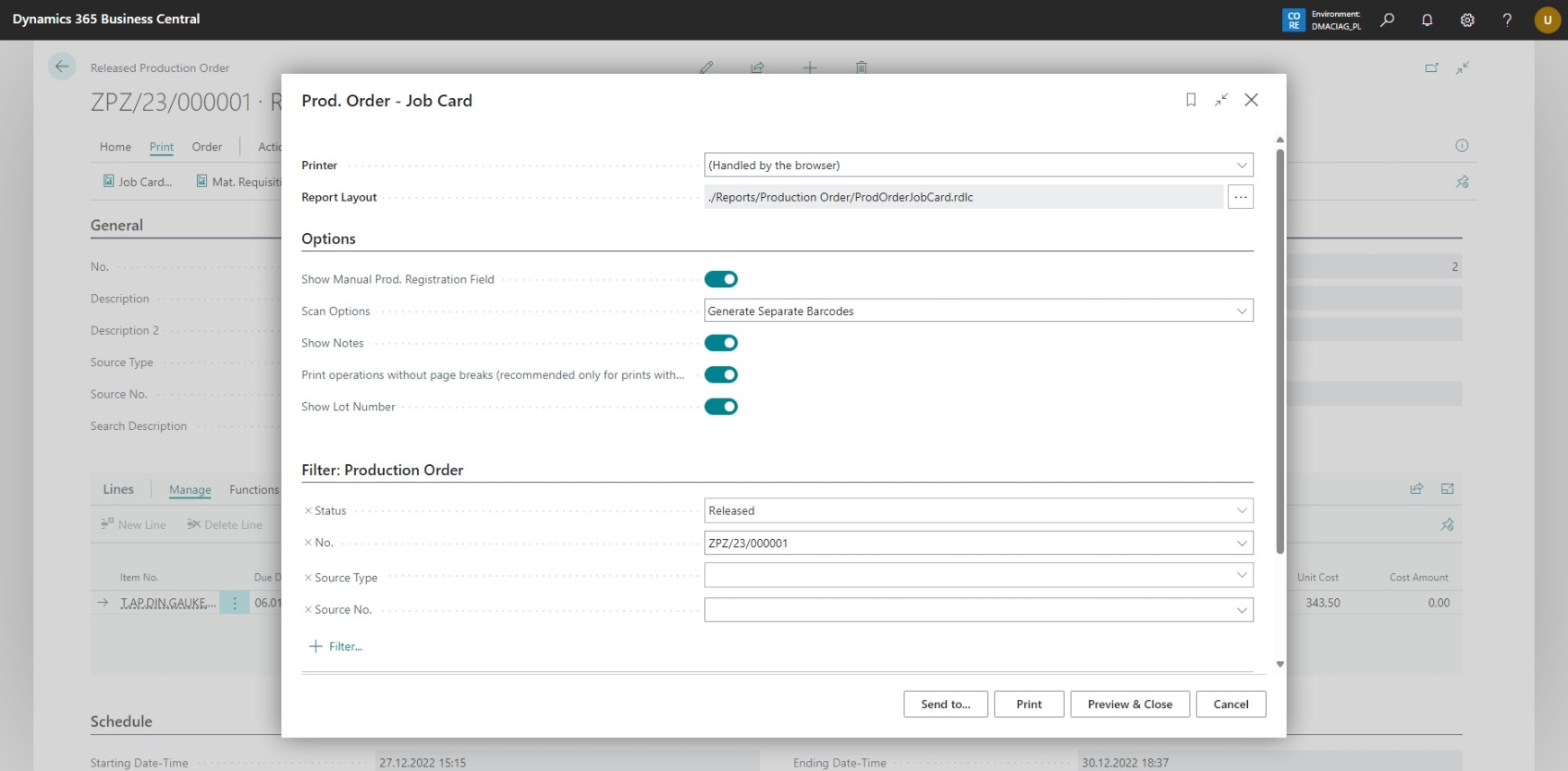1568x771 pixels.
Task: Click the Dynamics 365 Business Central title
Action: [106, 19]
